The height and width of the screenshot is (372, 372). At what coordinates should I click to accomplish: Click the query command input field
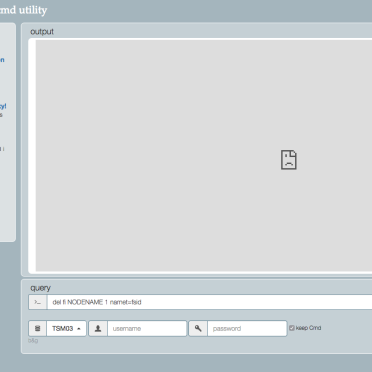coord(209,302)
